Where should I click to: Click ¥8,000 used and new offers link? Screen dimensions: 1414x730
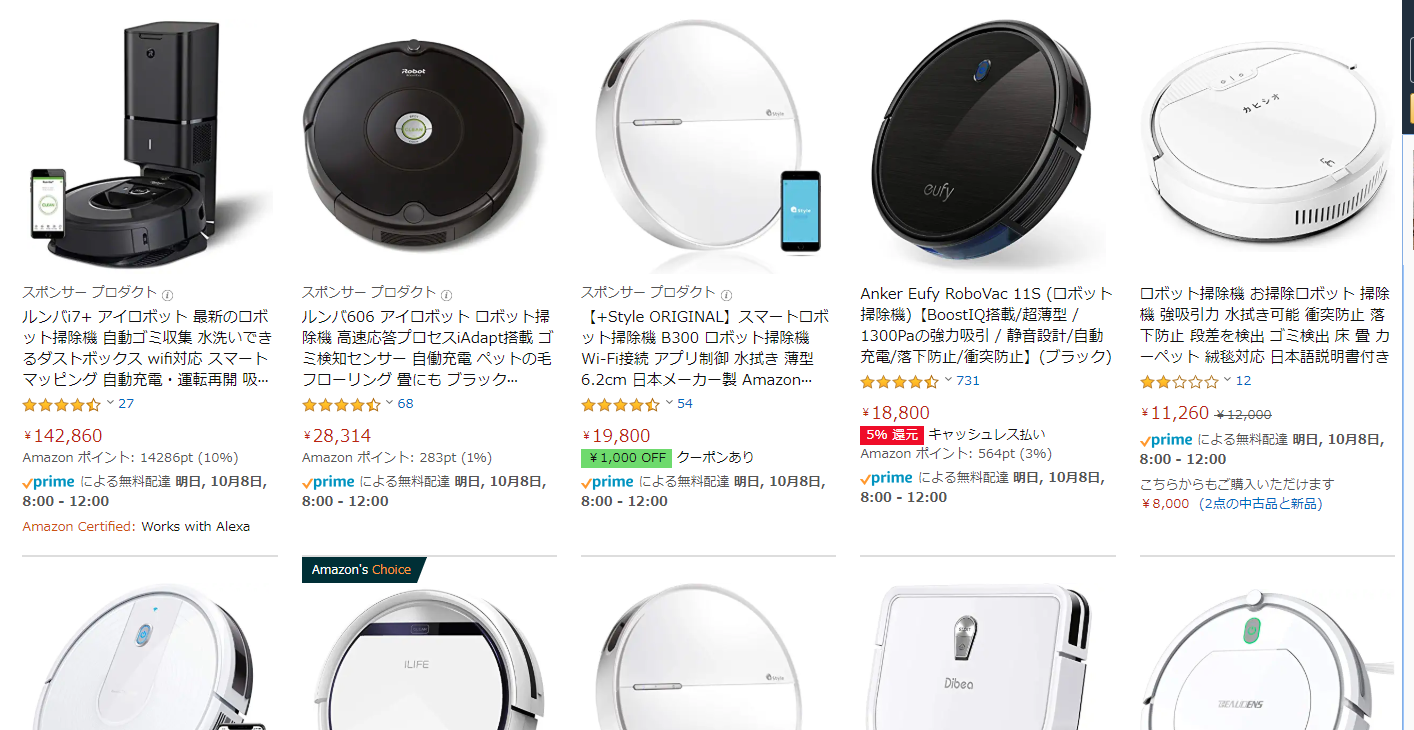(x=1231, y=503)
